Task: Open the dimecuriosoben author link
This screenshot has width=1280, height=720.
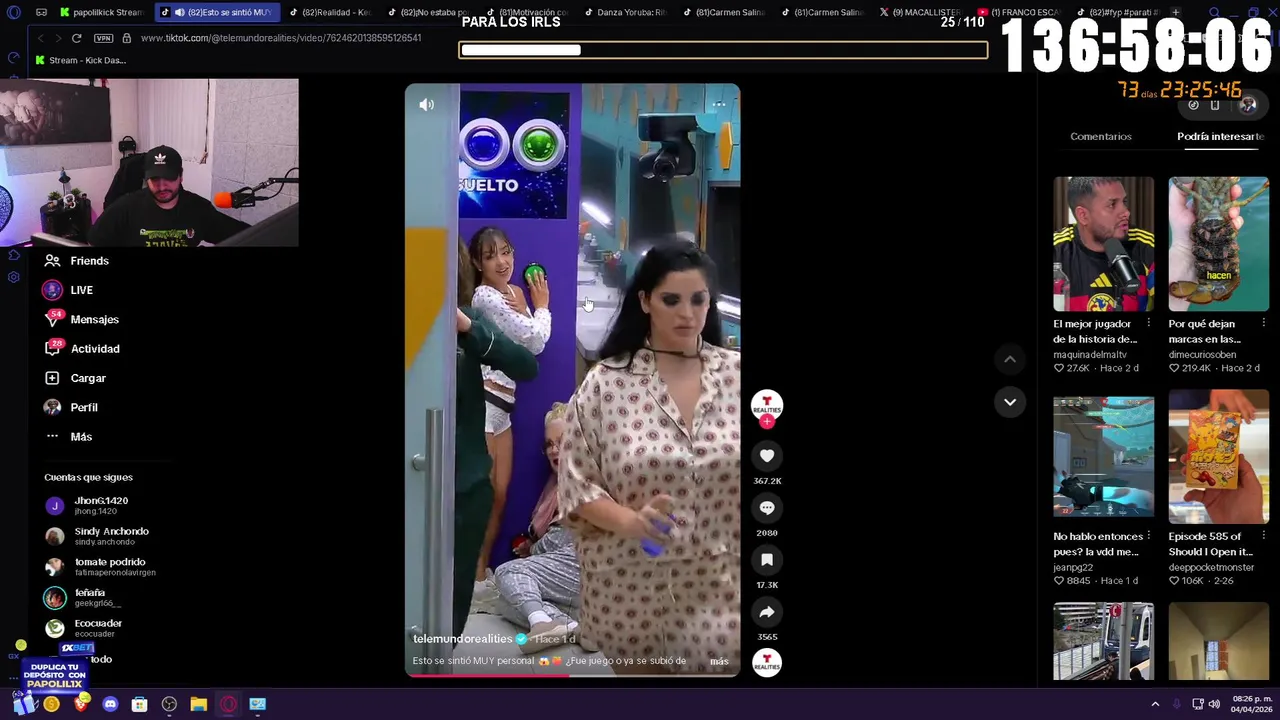Action: 1202,354
